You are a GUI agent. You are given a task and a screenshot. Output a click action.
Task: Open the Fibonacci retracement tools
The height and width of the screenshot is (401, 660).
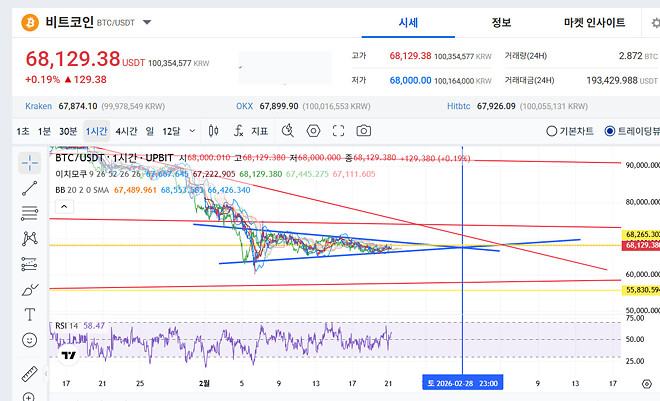[30, 212]
